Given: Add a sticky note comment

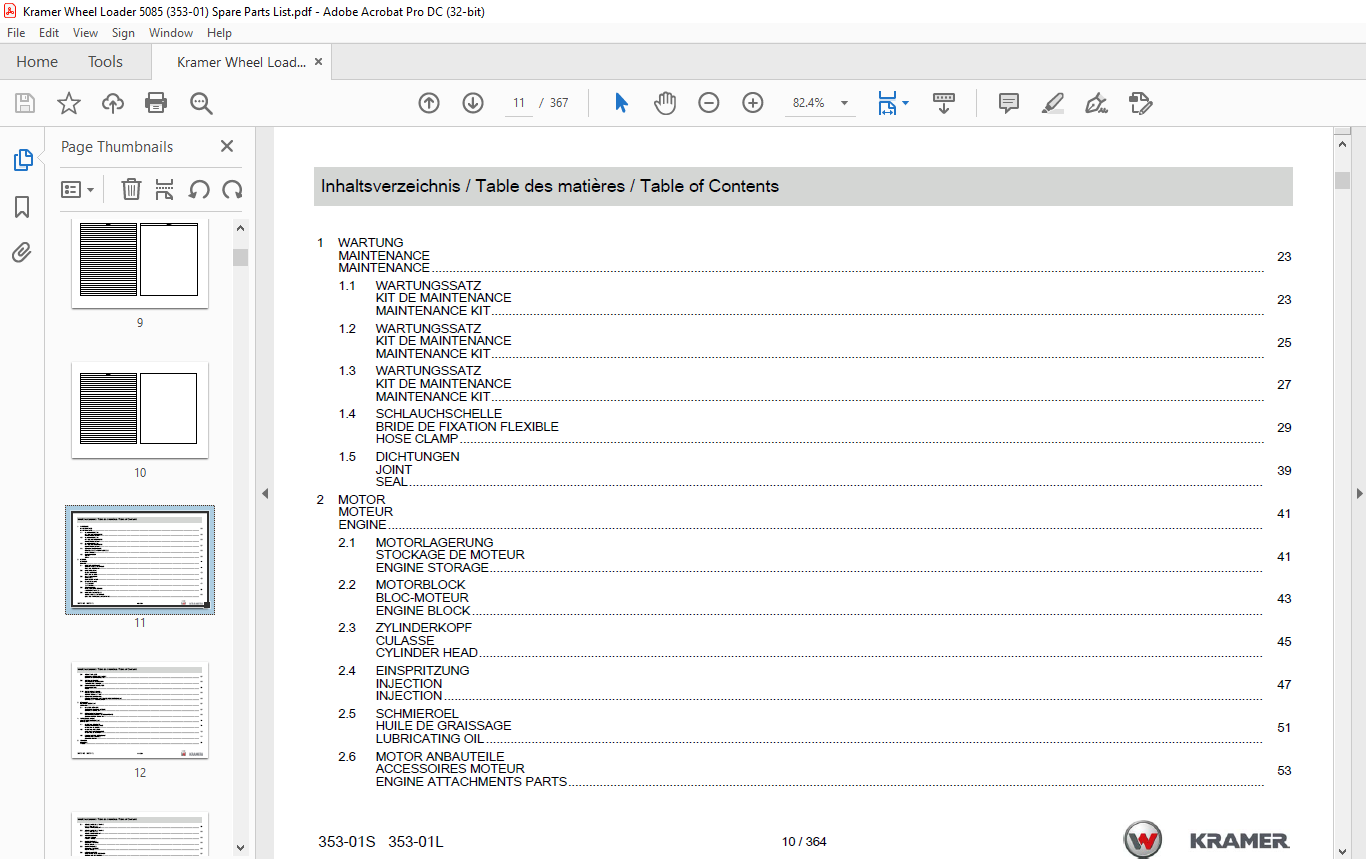Looking at the screenshot, I should 1009,103.
